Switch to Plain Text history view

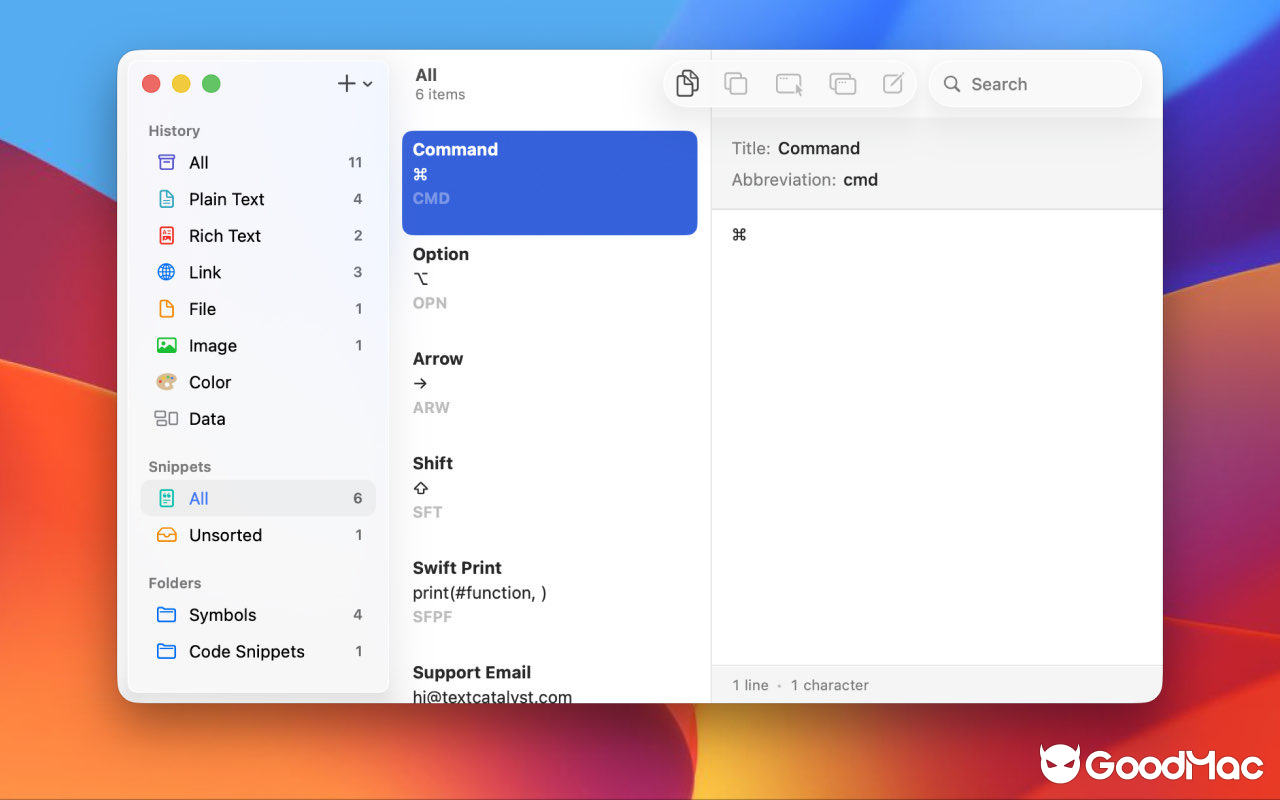pos(226,199)
